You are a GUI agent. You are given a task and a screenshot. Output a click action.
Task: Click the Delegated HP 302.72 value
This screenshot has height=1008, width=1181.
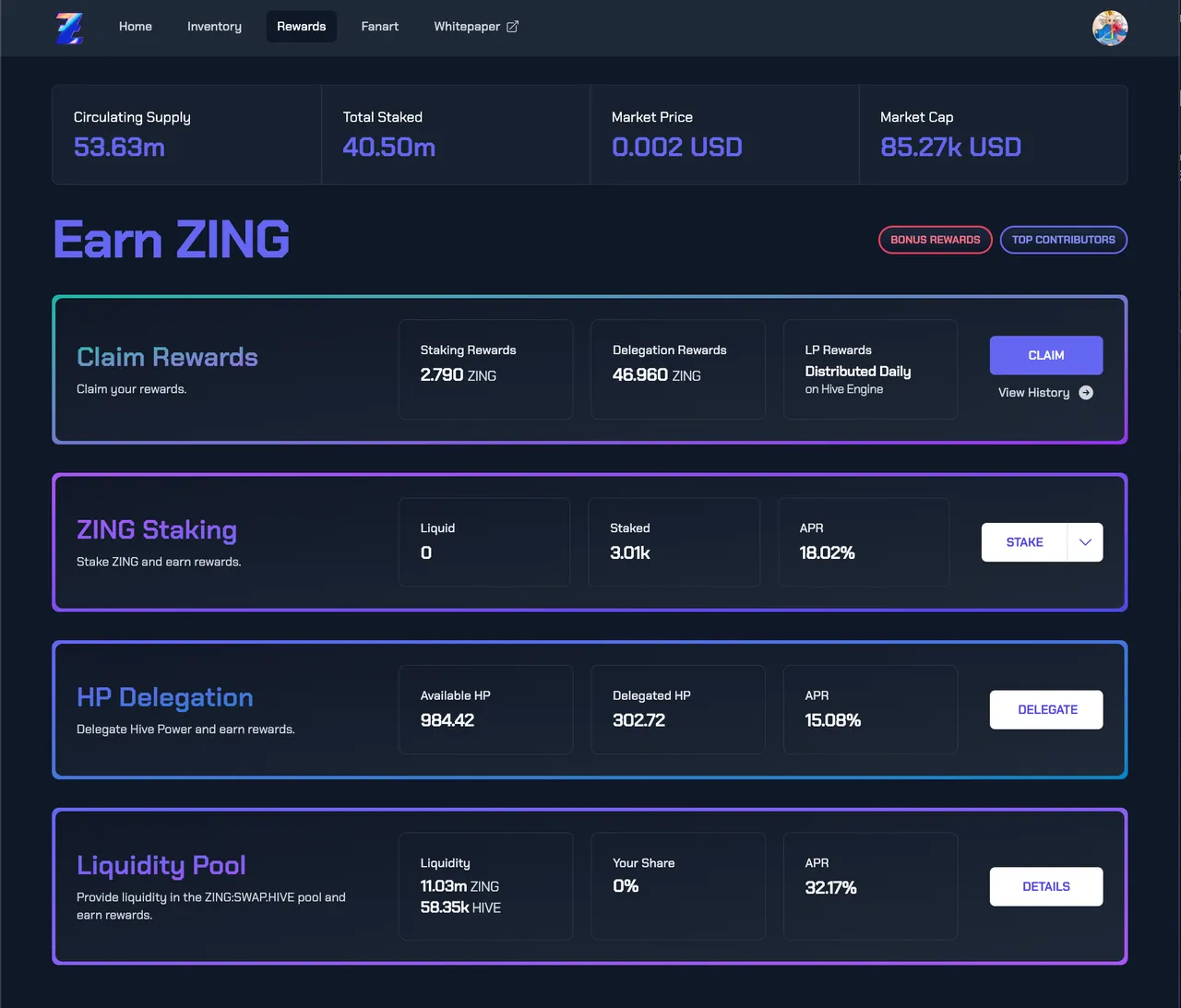click(638, 720)
